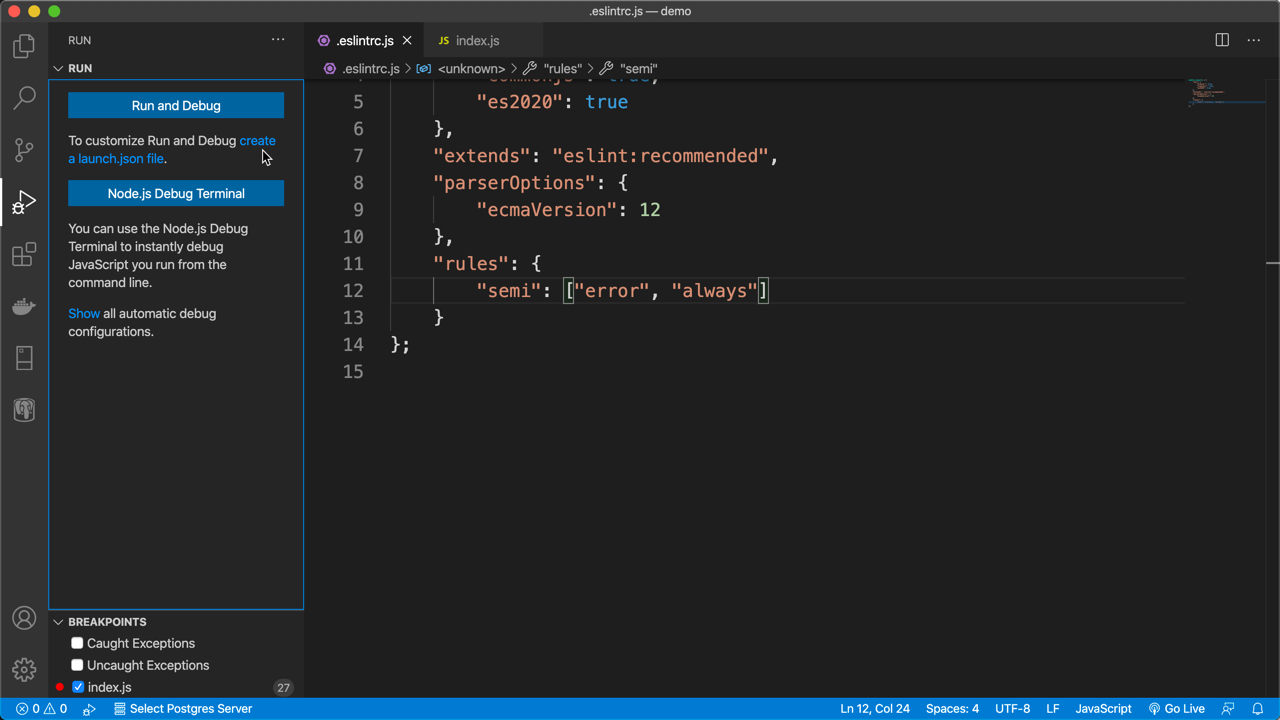Open the notifications bell
Screen dimensions: 1280x720
(1258, 708)
